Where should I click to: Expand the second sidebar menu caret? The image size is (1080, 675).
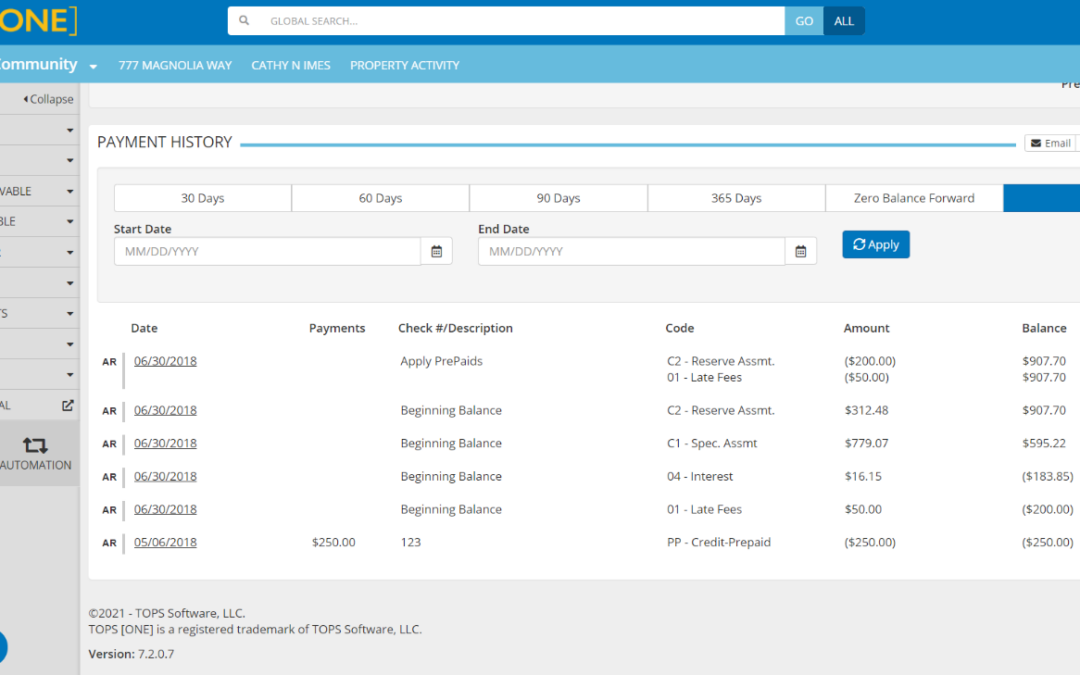70,161
